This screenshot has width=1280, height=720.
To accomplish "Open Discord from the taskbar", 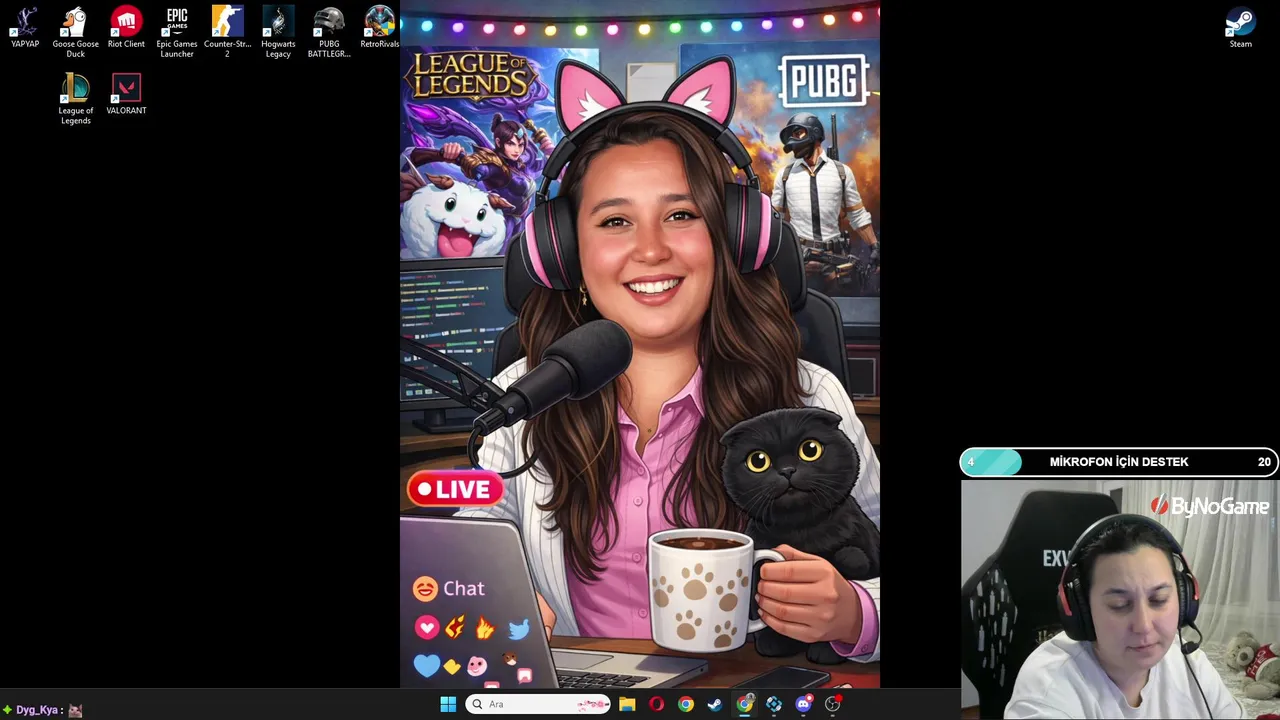I will coord(803,704).
